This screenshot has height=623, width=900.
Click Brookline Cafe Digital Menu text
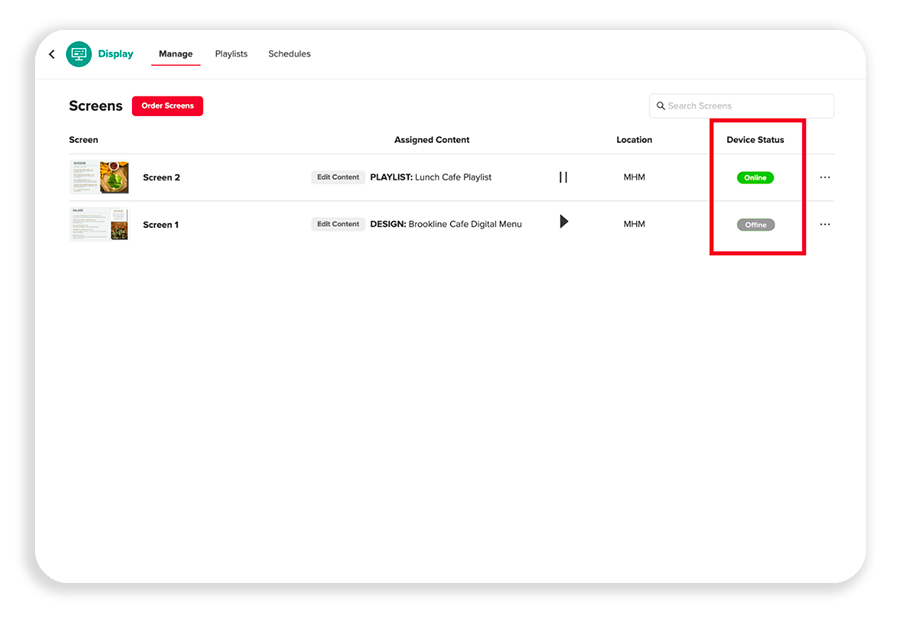tap(465, 224)
